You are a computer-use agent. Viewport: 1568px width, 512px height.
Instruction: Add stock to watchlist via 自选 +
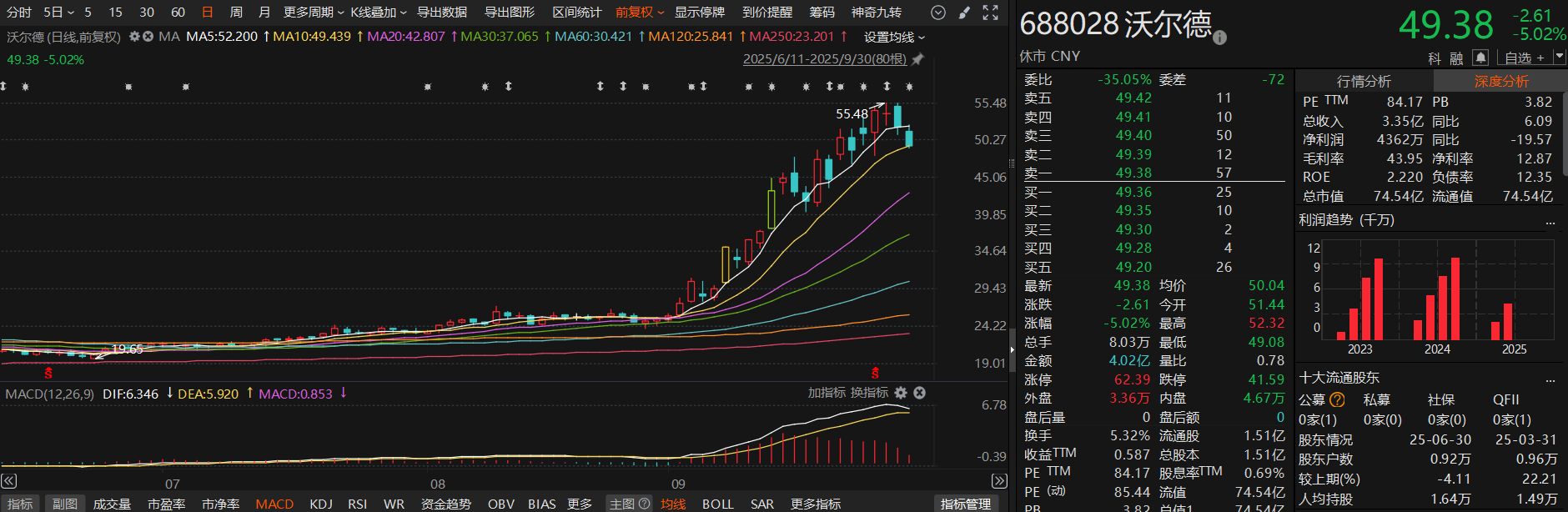click(x=1524, y=58)
